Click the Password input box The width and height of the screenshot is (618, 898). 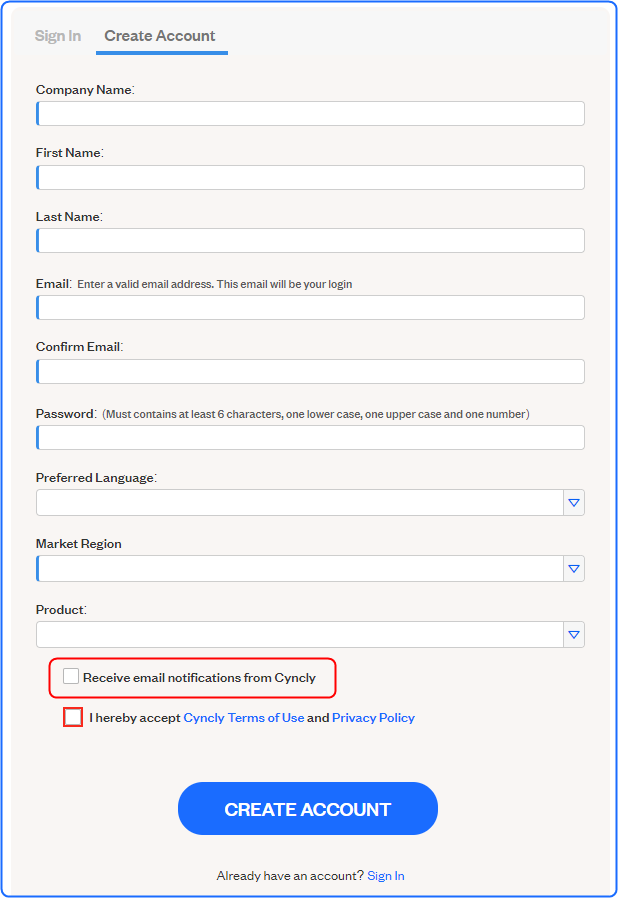tap(310, 438)
